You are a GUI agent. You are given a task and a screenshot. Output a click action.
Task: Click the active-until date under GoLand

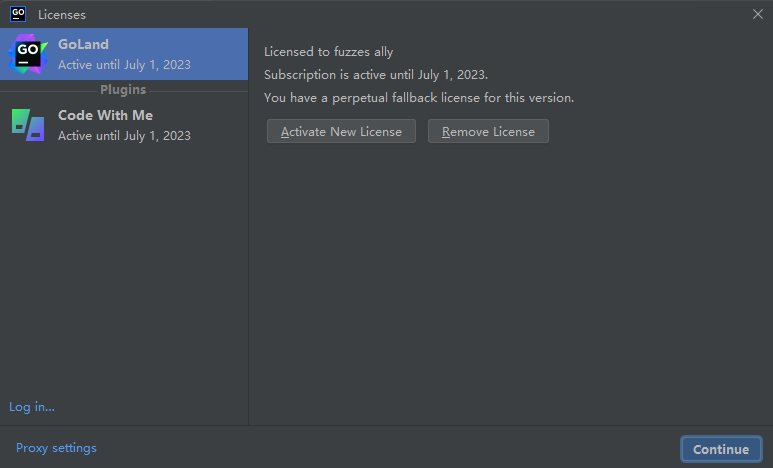pyautogui.click(x=124, y=65)
